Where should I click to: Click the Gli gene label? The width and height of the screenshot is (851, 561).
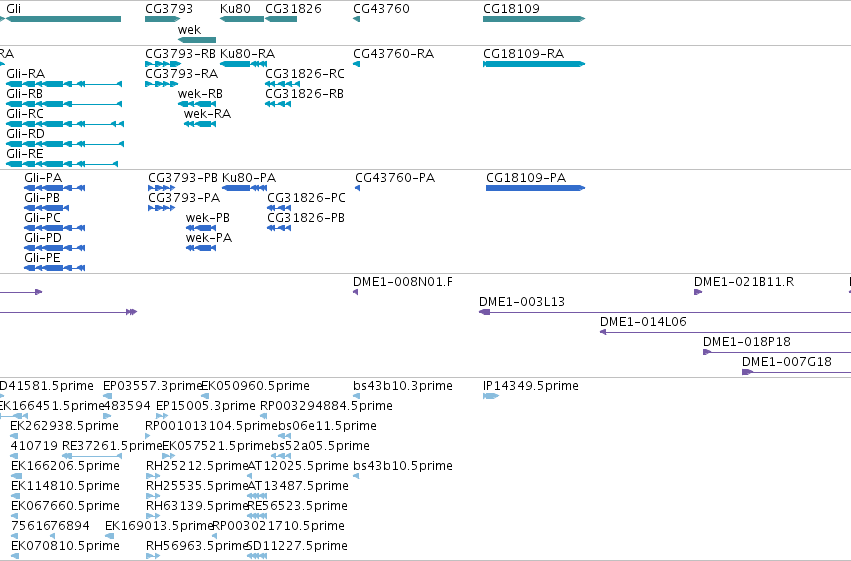coord(14,9)
